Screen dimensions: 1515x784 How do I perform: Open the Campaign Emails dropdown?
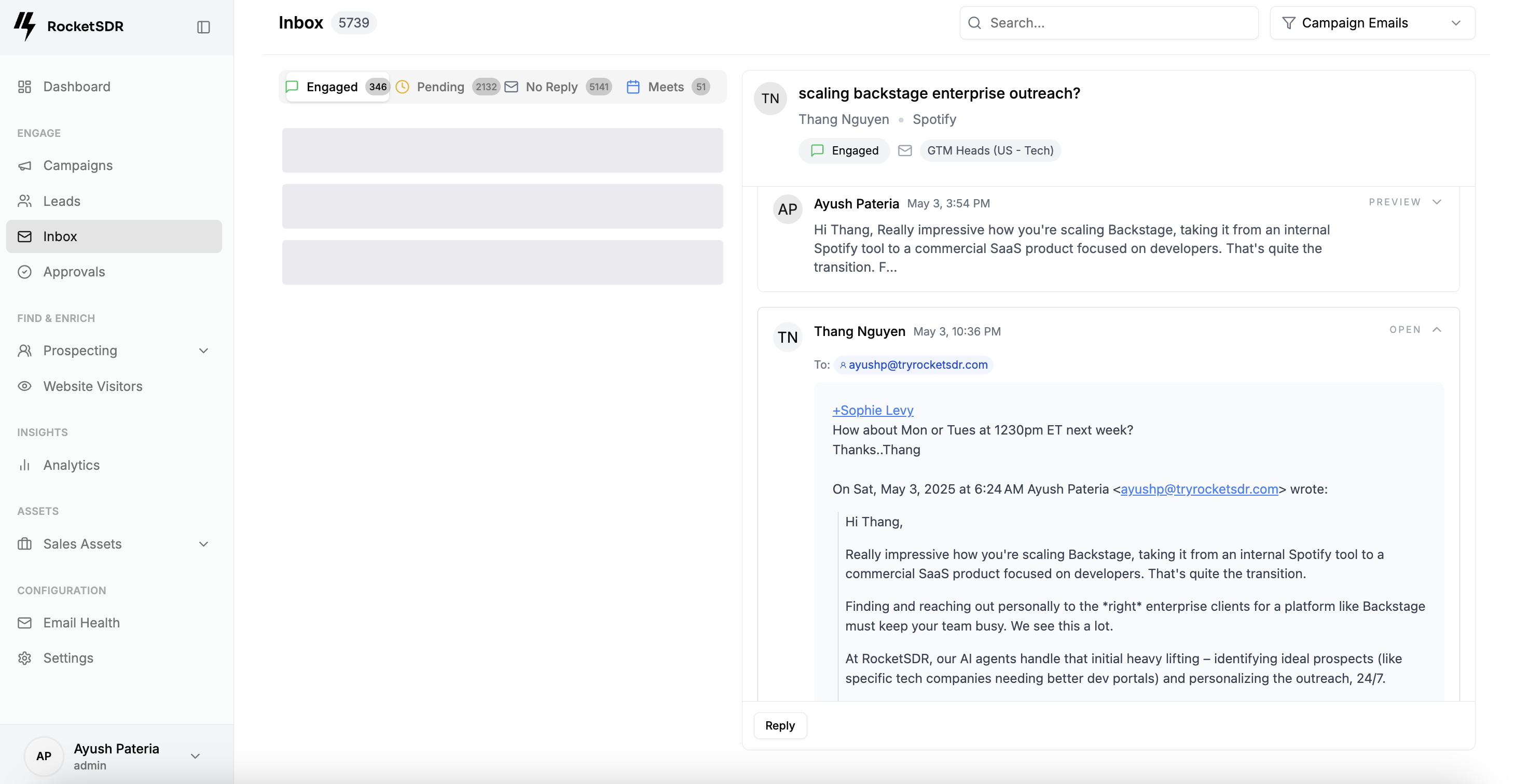(1373, 22)
